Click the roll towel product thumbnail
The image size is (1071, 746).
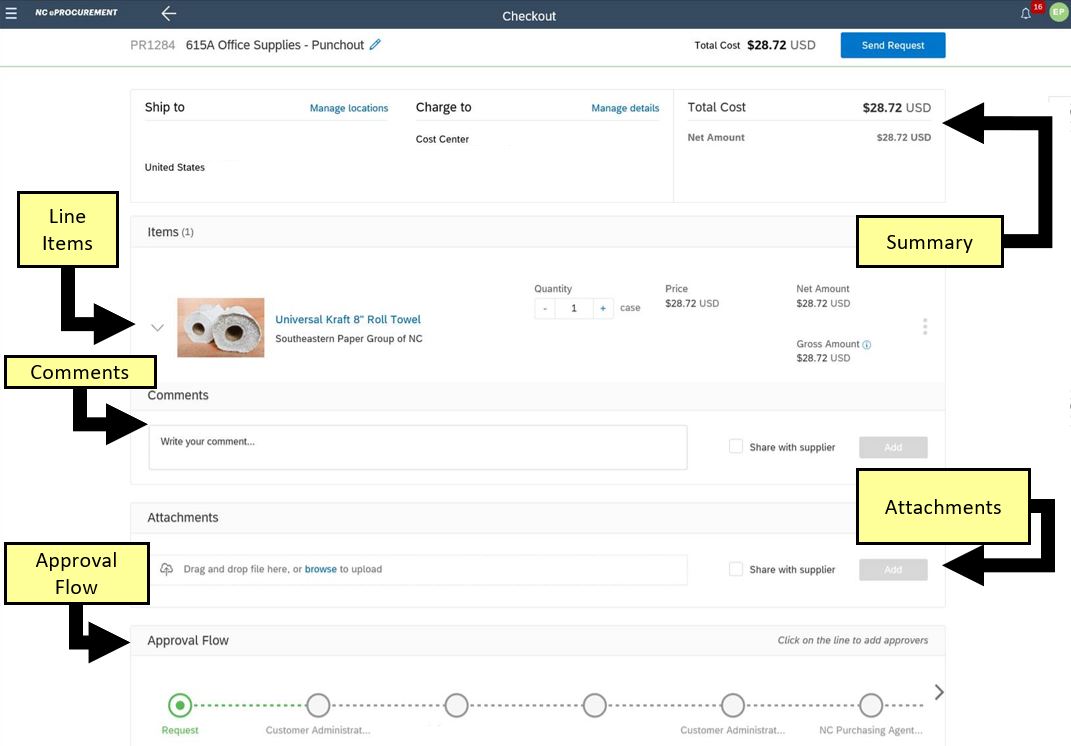pyautogui.click(x=221, y=327)
